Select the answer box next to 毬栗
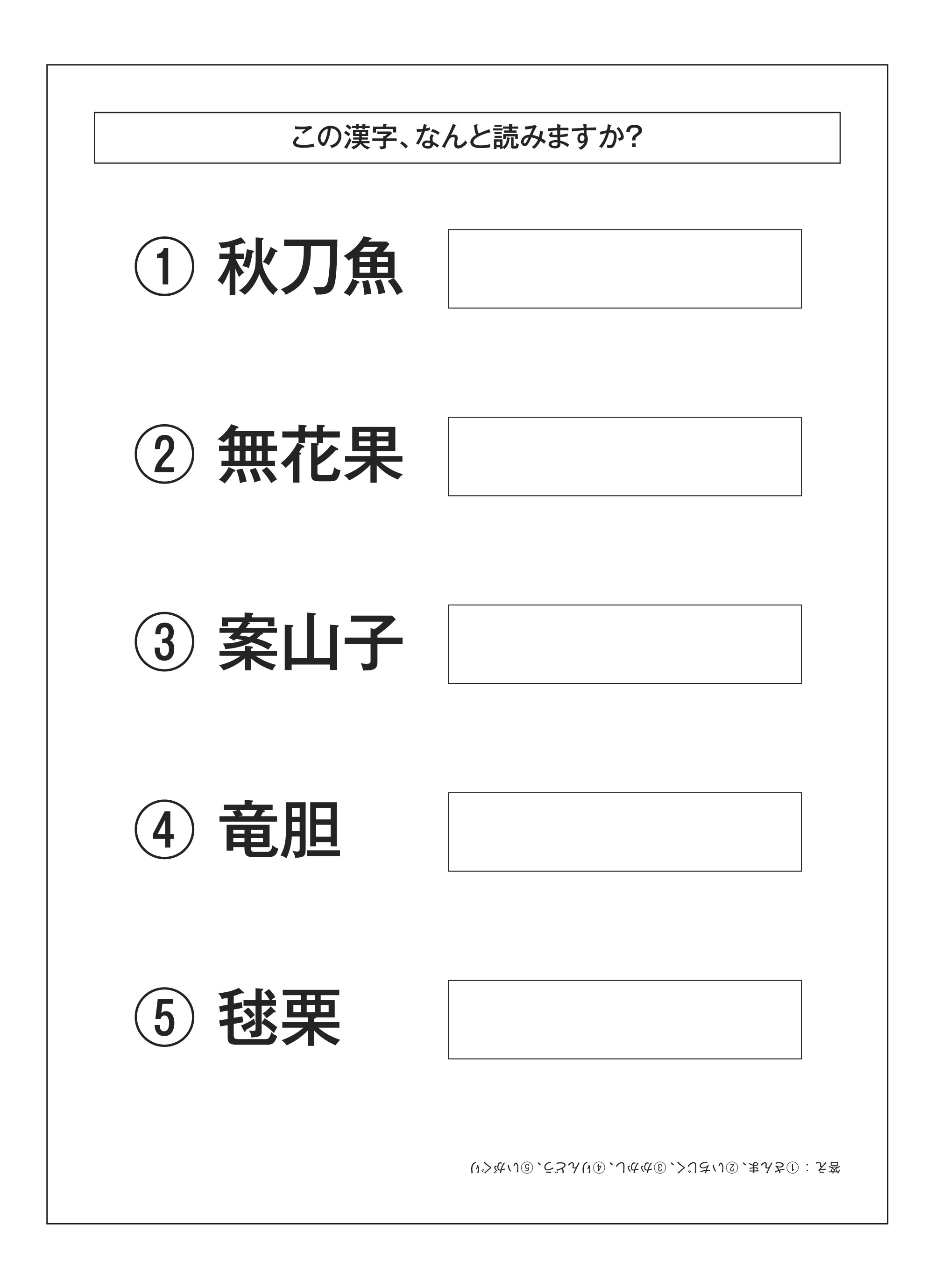934x1288 pixels. click(624, 1020)
